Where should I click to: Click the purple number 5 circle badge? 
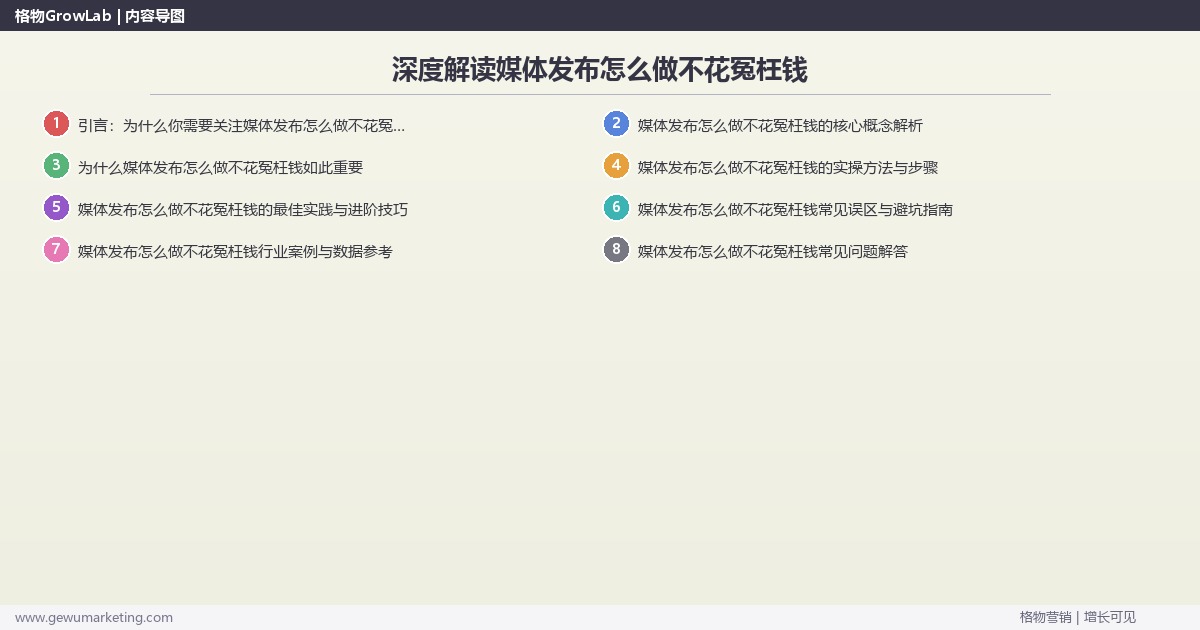coord(56,208)
